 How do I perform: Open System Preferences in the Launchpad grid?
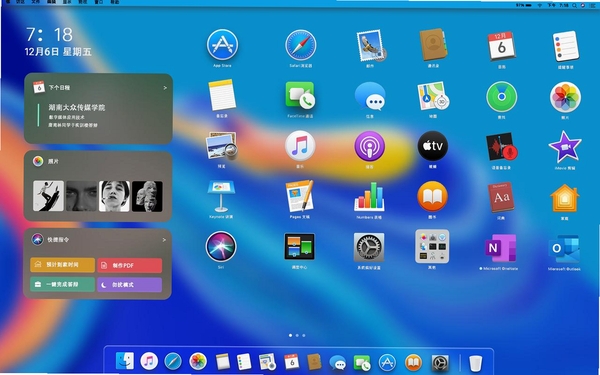tap(369, 248)
